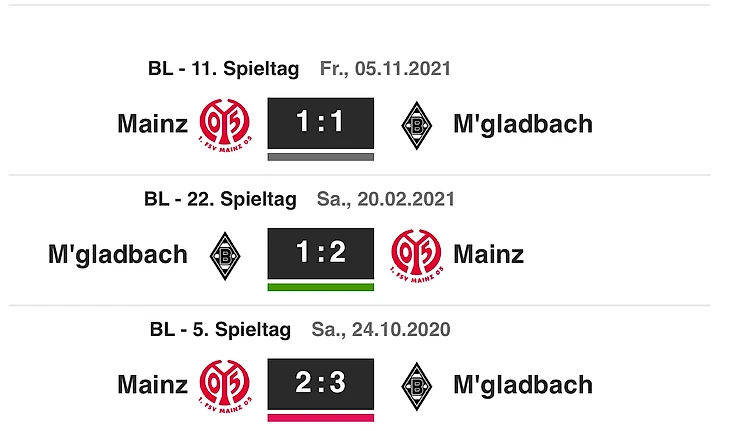Open the BL - 5. Spieltag heading
The height and width of the screenshot is (431, 730).
(220, 330)
